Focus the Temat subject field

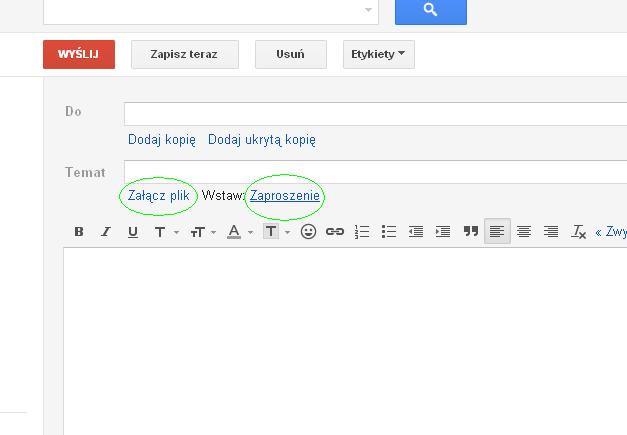click(375, 171)
